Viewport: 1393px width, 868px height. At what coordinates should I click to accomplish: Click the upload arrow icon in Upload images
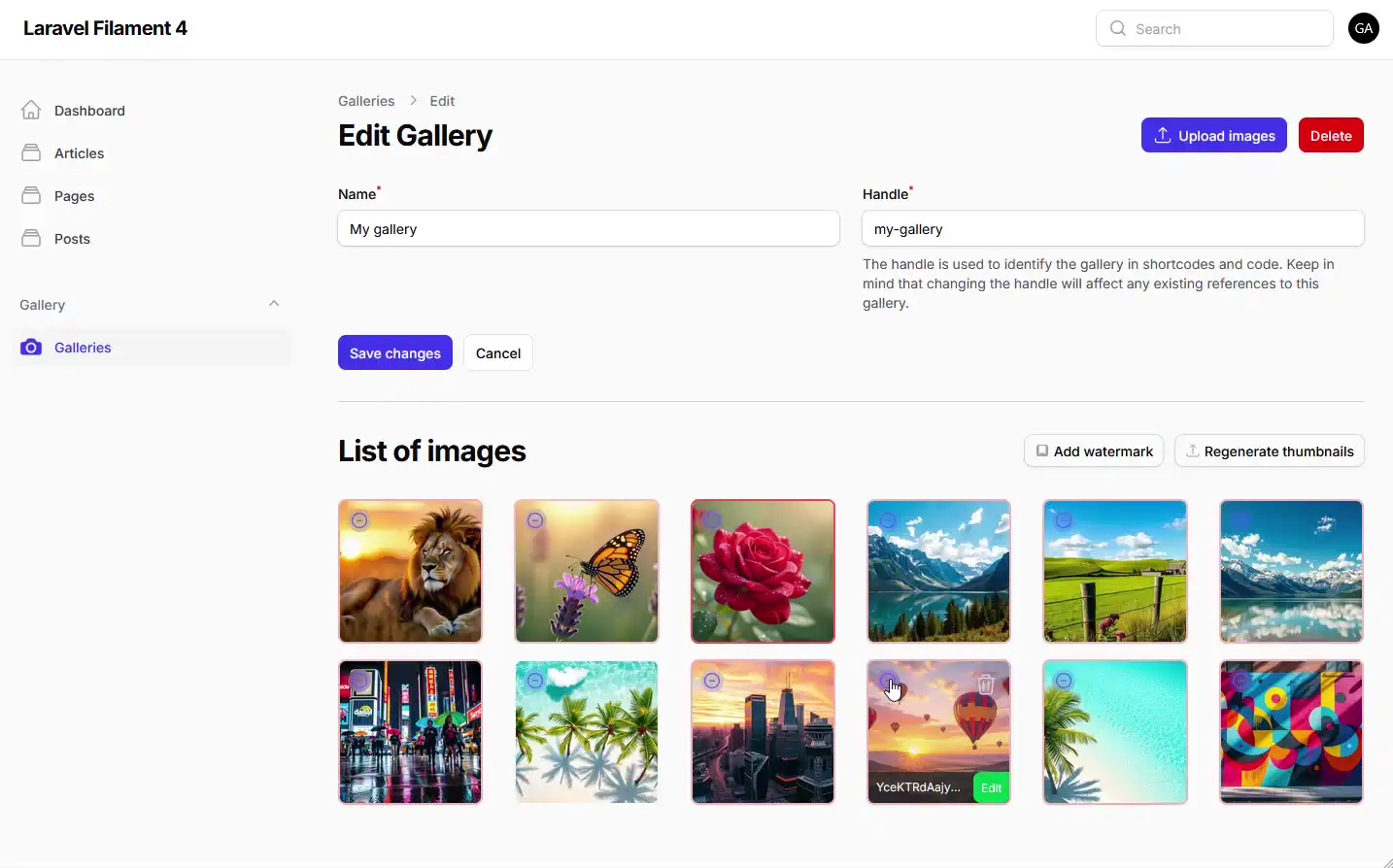[1163, 135]
